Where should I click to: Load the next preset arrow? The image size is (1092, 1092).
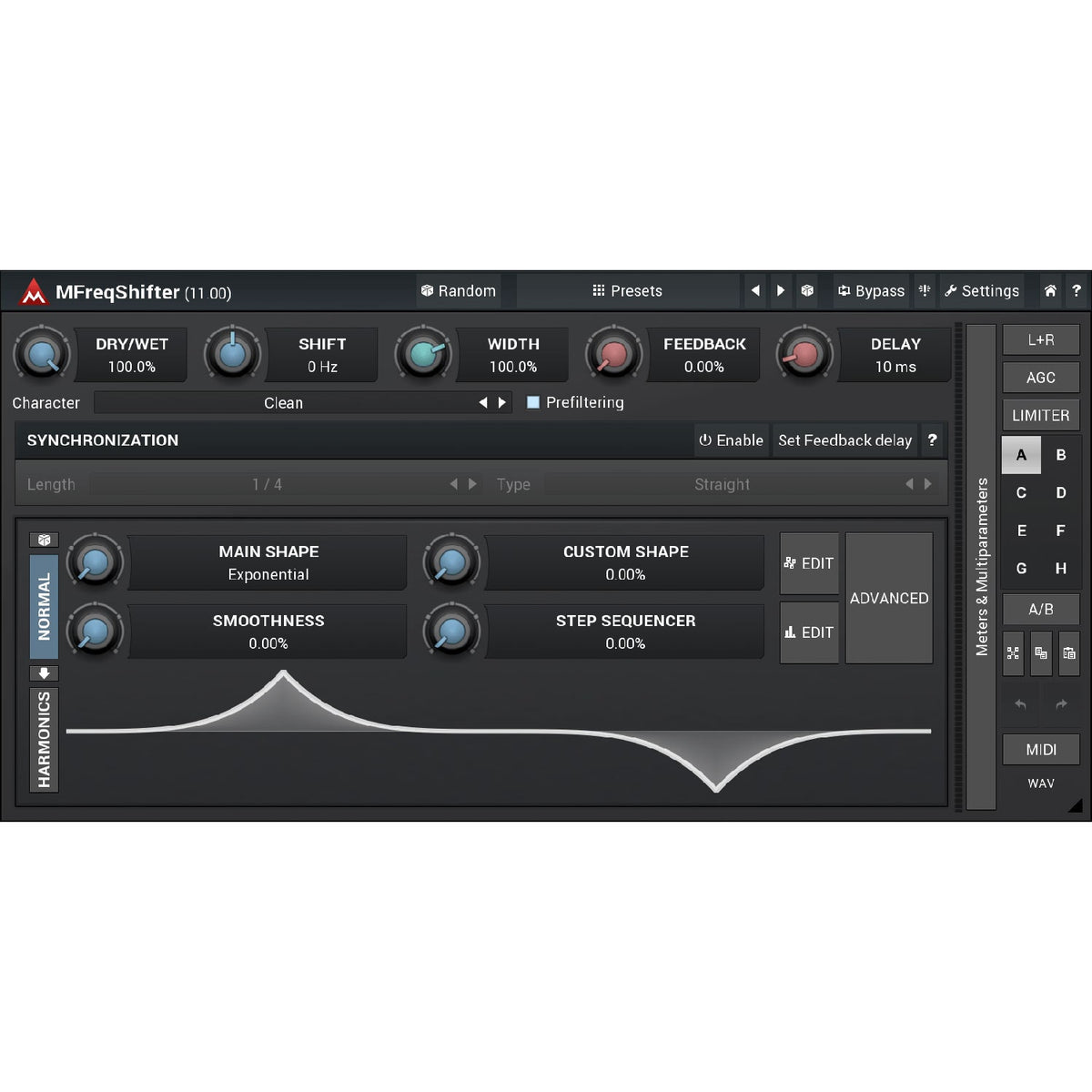point(781,291)
